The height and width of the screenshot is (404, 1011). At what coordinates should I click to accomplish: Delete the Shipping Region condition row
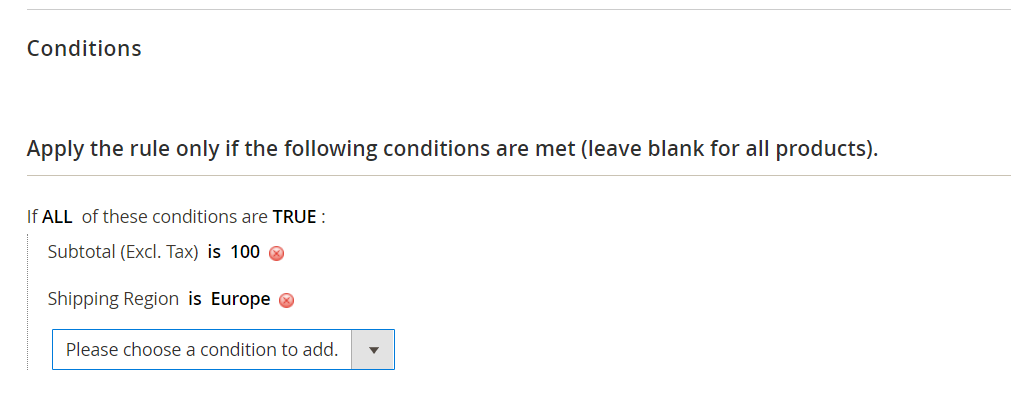pos(286,300)
